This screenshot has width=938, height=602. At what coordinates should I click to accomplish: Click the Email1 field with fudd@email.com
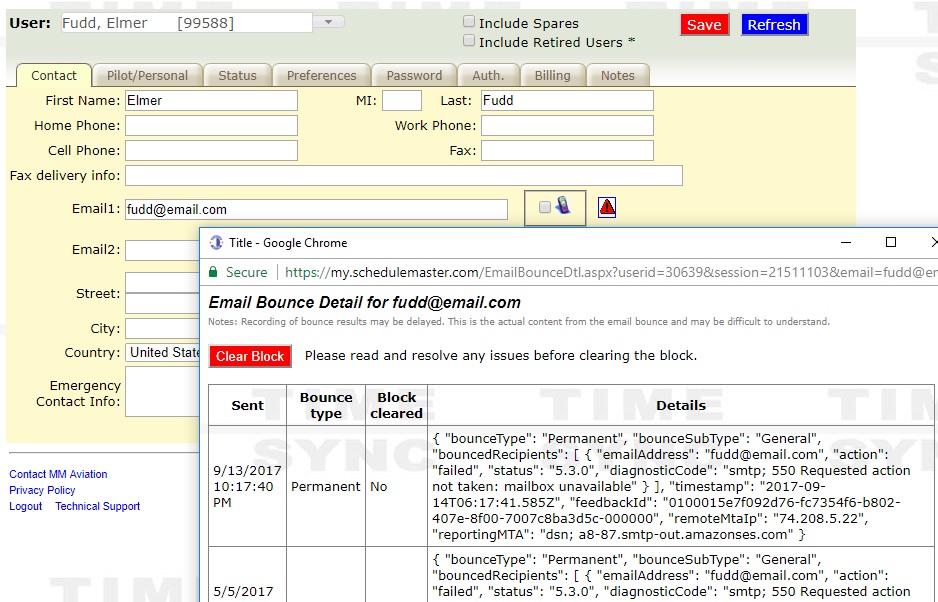[x=316, y=209]
